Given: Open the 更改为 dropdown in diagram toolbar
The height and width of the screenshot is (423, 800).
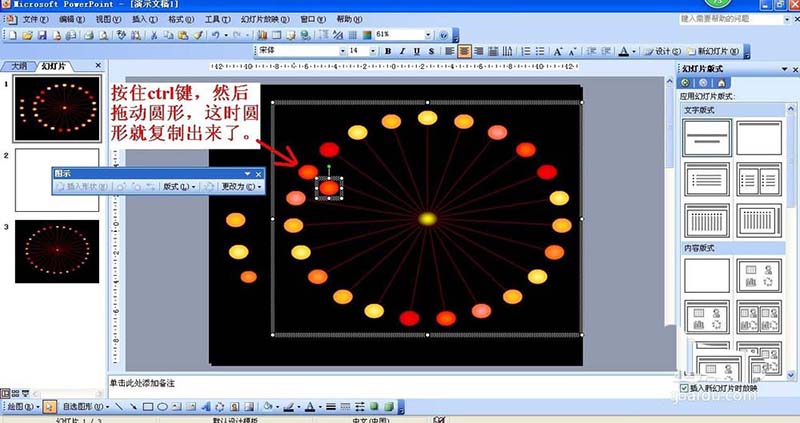Looking at the screenshot, I should (241, 187).
